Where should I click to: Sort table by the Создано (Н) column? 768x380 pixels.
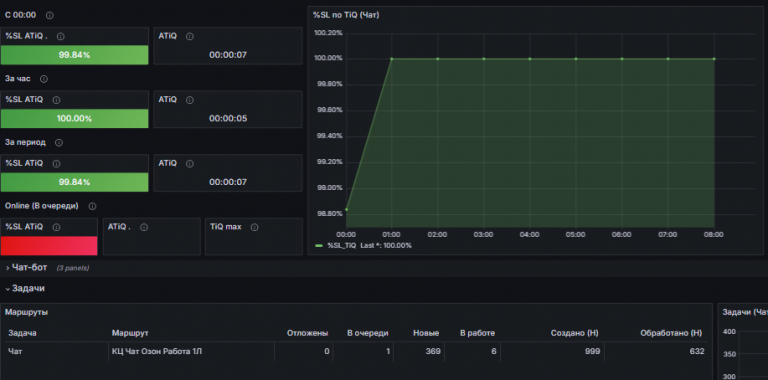point(575,333)
